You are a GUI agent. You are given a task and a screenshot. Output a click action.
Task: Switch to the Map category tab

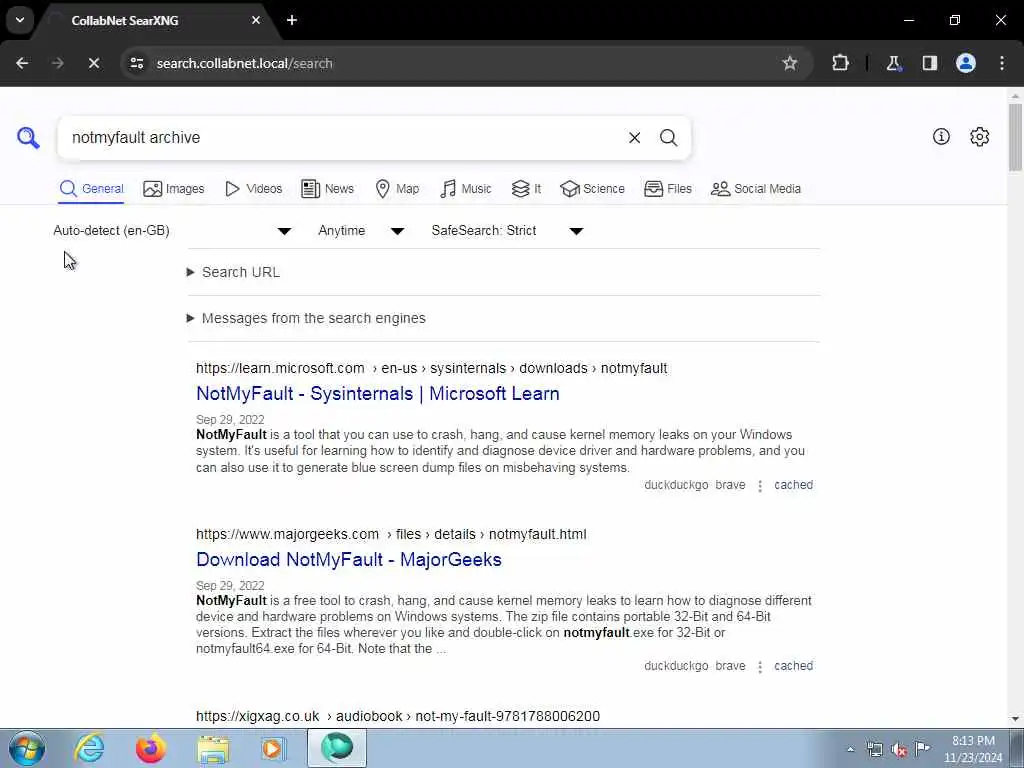click(x=397, y=189)
